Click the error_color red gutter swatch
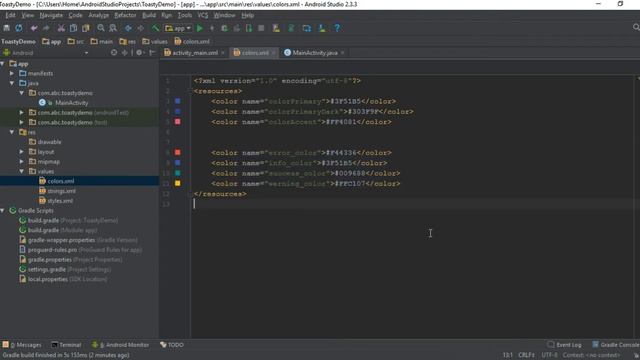 point(178,152)
